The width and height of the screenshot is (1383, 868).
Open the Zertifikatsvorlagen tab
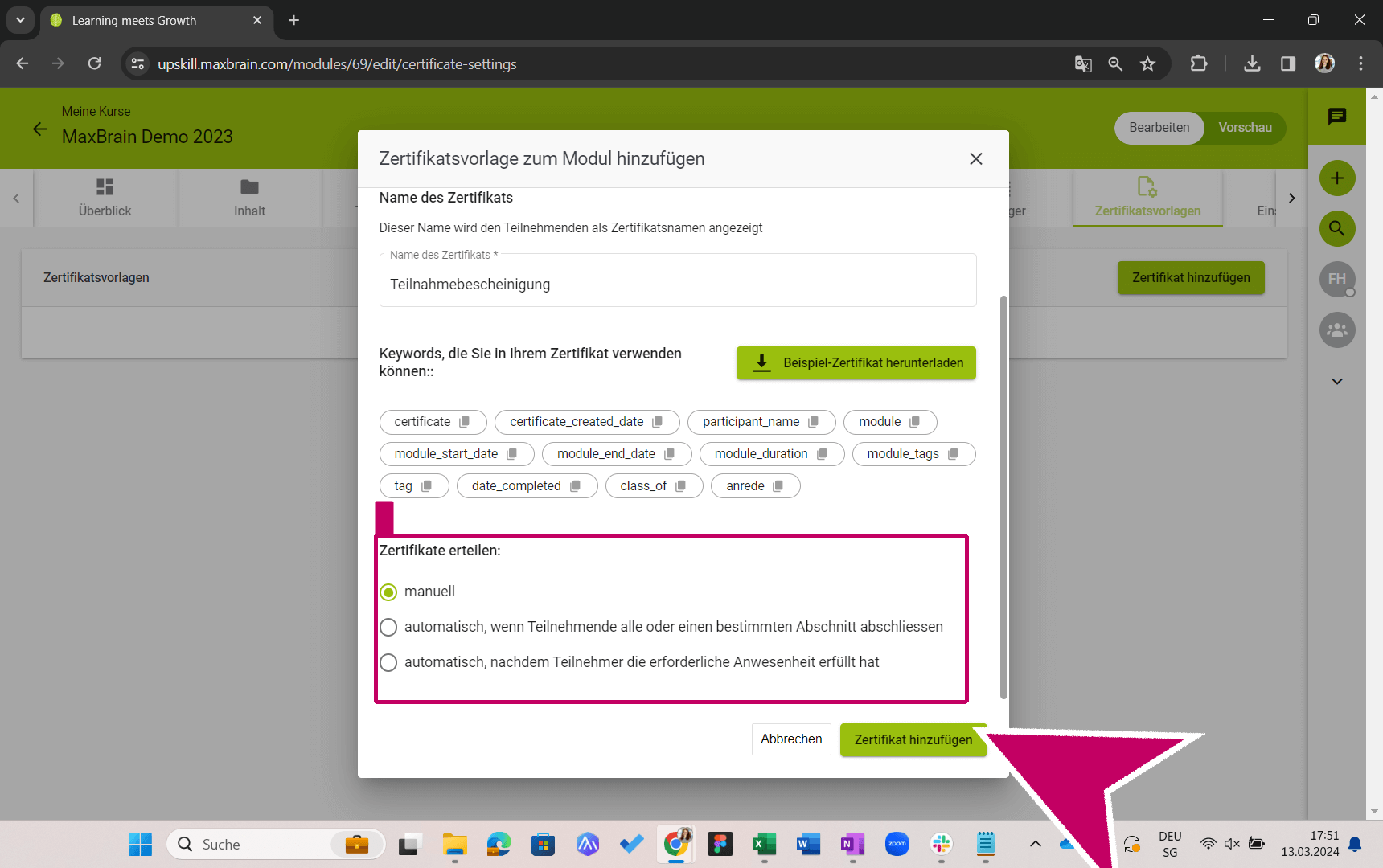coord(1147,198)
